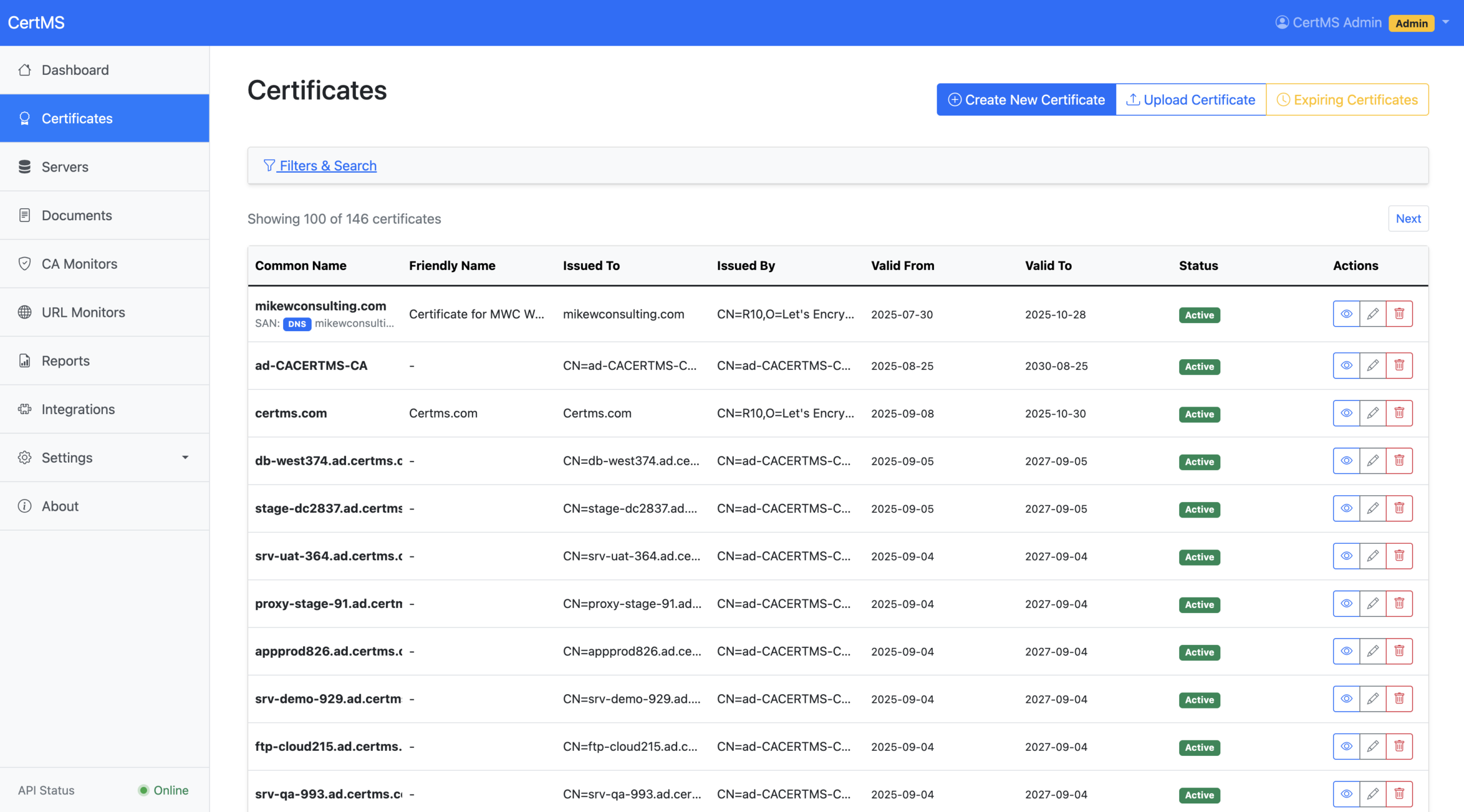This screenshot has height=812, width=1464.
Task: Select the CA Monitors shield icon
Action: click(x=25, y=264)
